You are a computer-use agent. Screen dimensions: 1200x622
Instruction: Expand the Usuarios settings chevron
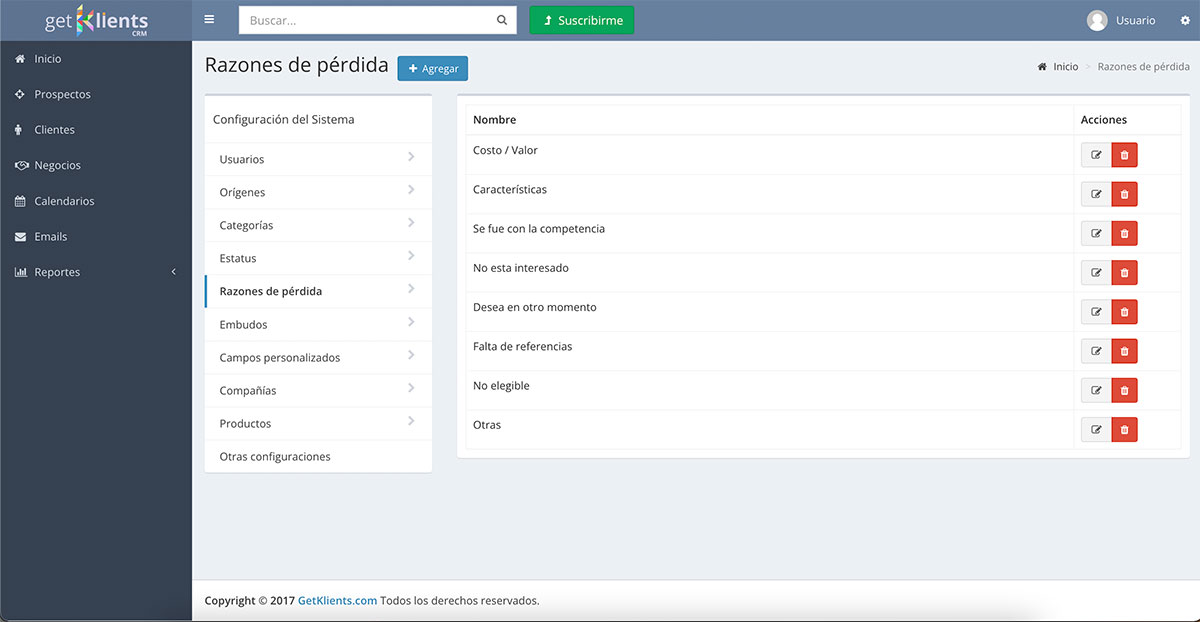click(x=411, y=158)
